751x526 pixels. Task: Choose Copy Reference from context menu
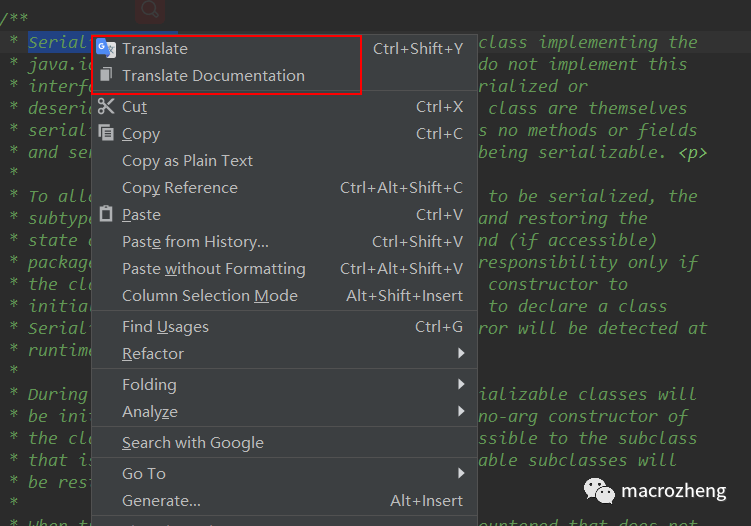point(180,188)
